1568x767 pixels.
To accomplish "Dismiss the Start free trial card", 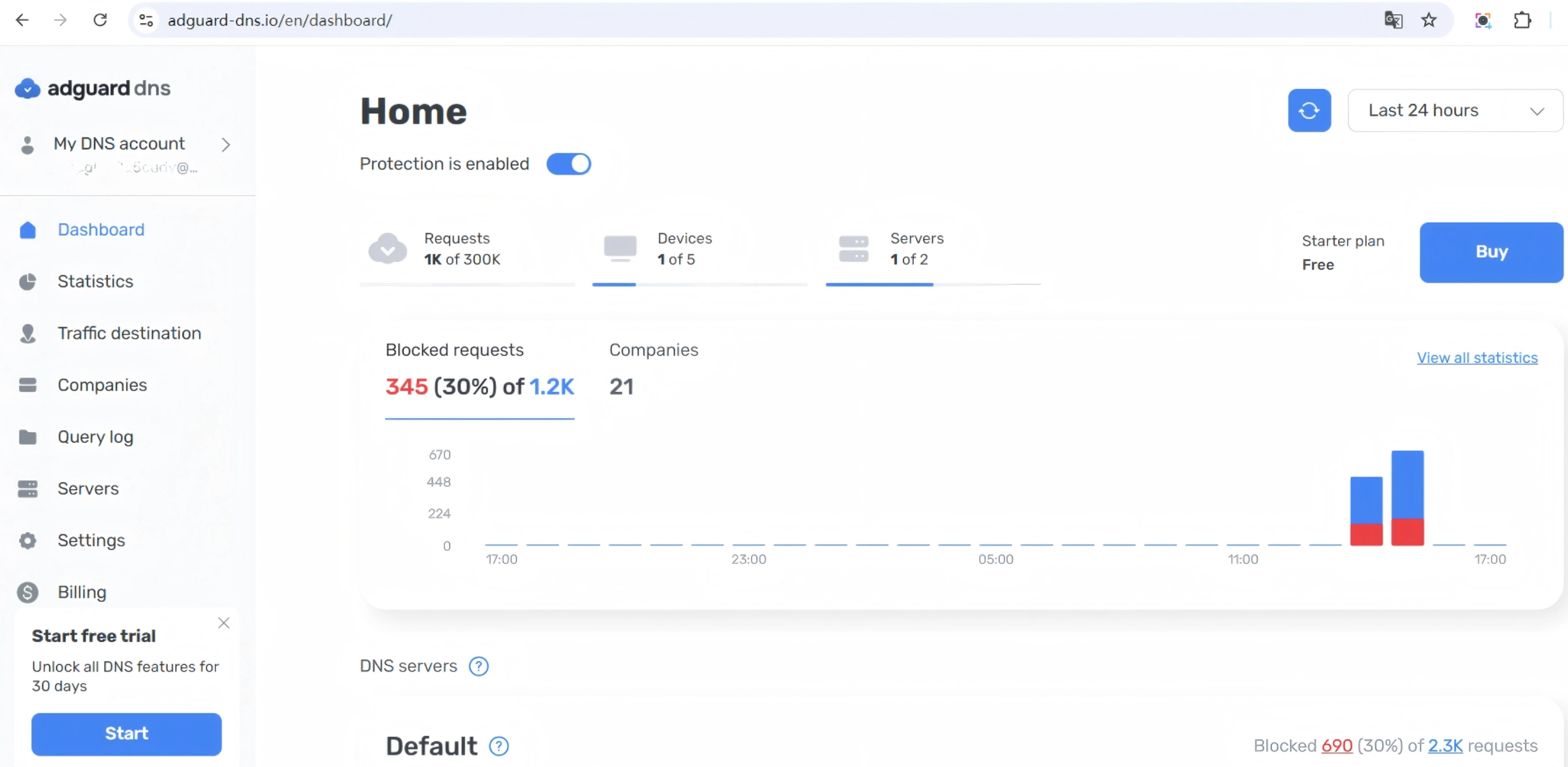I will [224, 623].
